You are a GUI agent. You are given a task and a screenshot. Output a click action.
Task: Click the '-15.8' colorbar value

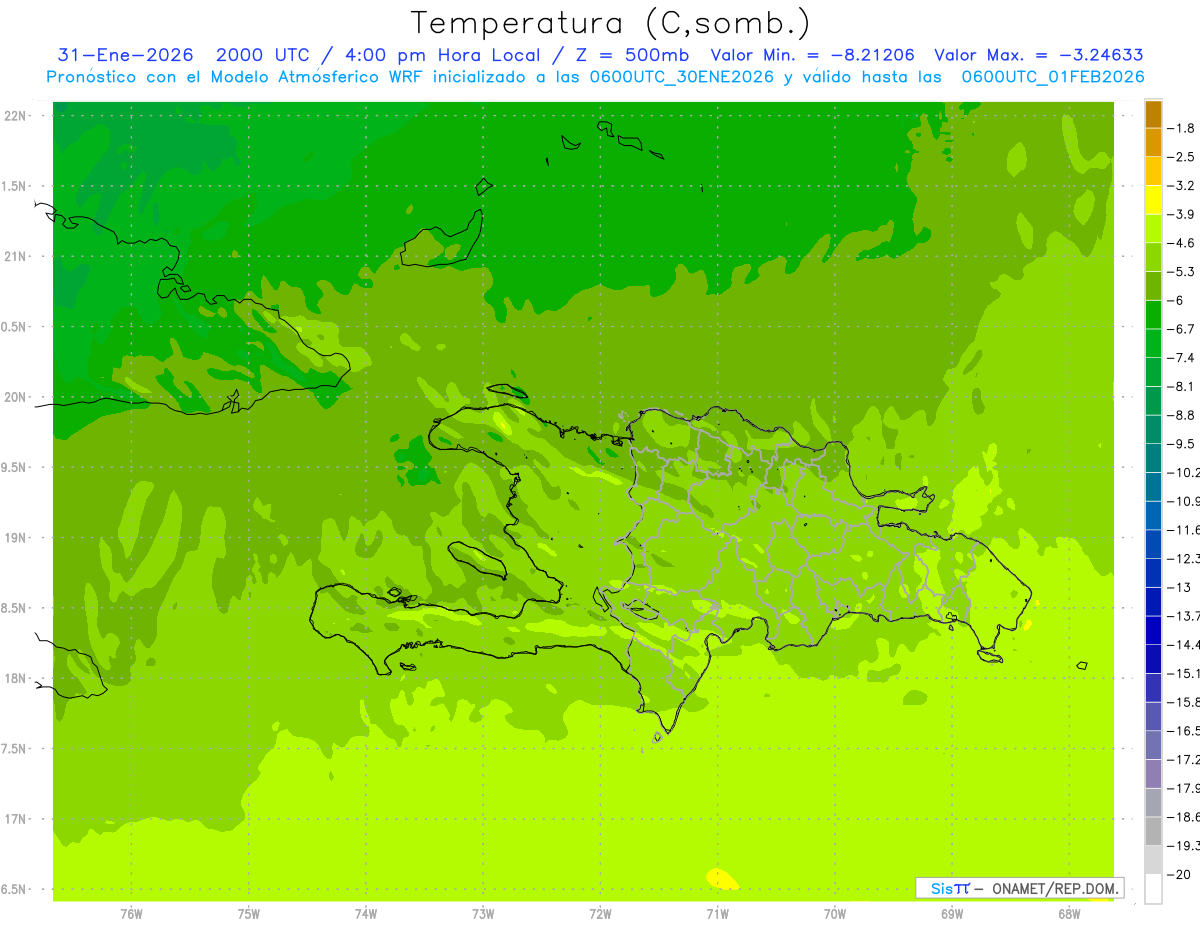pyautogui.click(x=1183, y=702)
